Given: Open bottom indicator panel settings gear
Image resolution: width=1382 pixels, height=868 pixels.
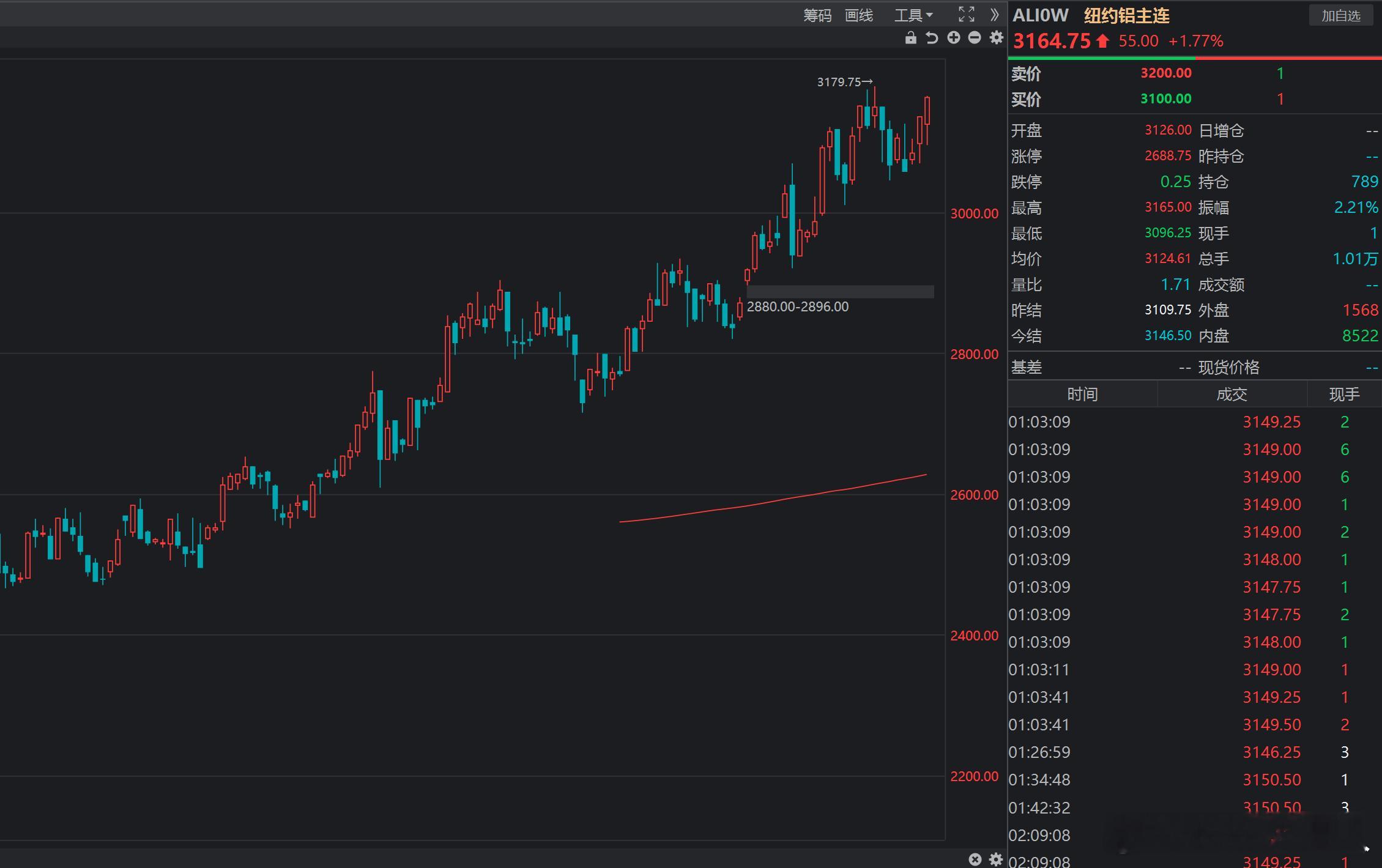Looking at the screenshot, I should (996, 859).
